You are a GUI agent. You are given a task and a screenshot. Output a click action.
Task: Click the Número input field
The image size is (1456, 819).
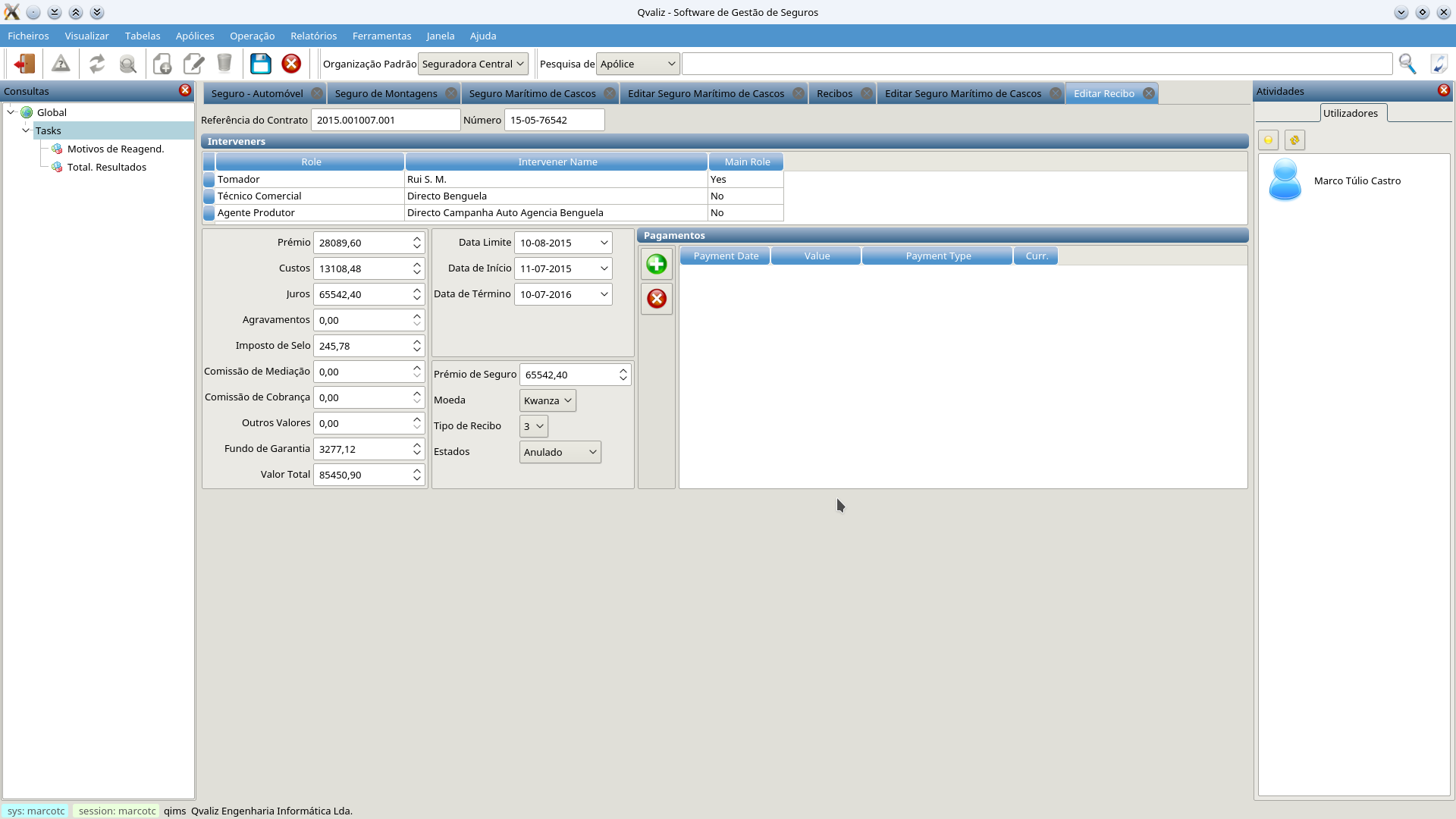[x=554, y=120]
